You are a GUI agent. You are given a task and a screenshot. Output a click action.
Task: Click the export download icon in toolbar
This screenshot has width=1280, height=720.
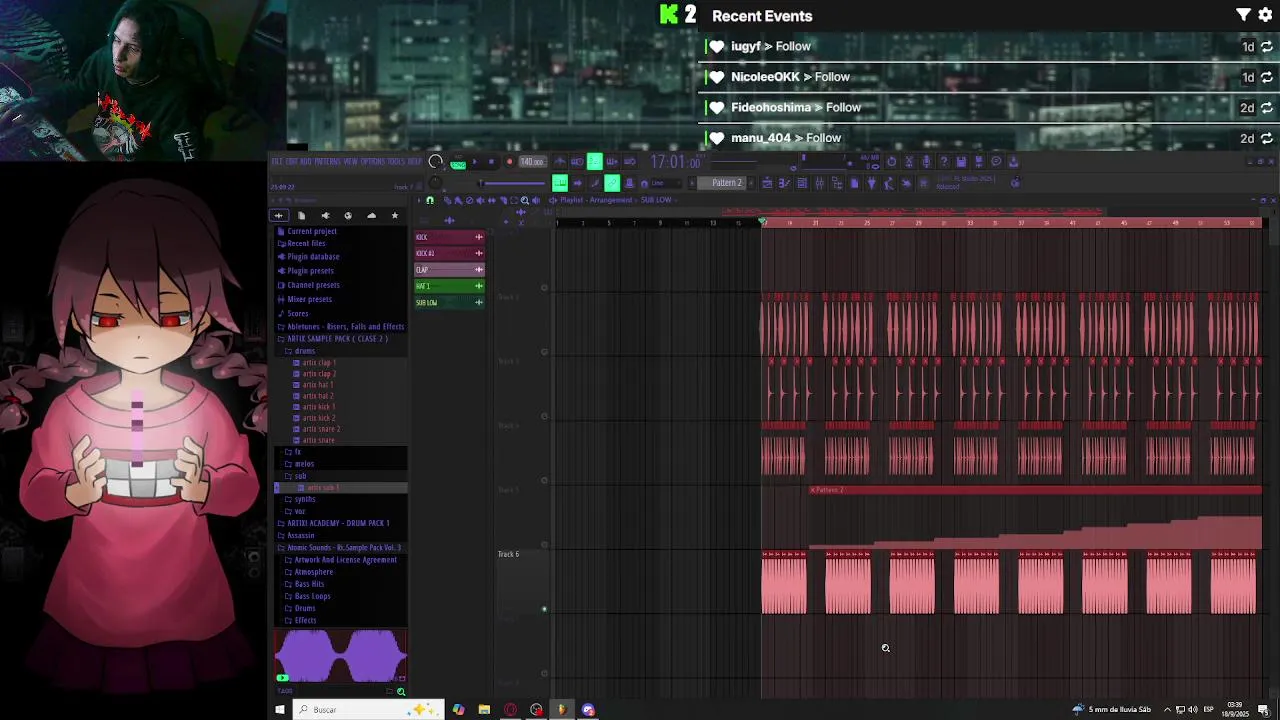click(x=1014, y=162)
